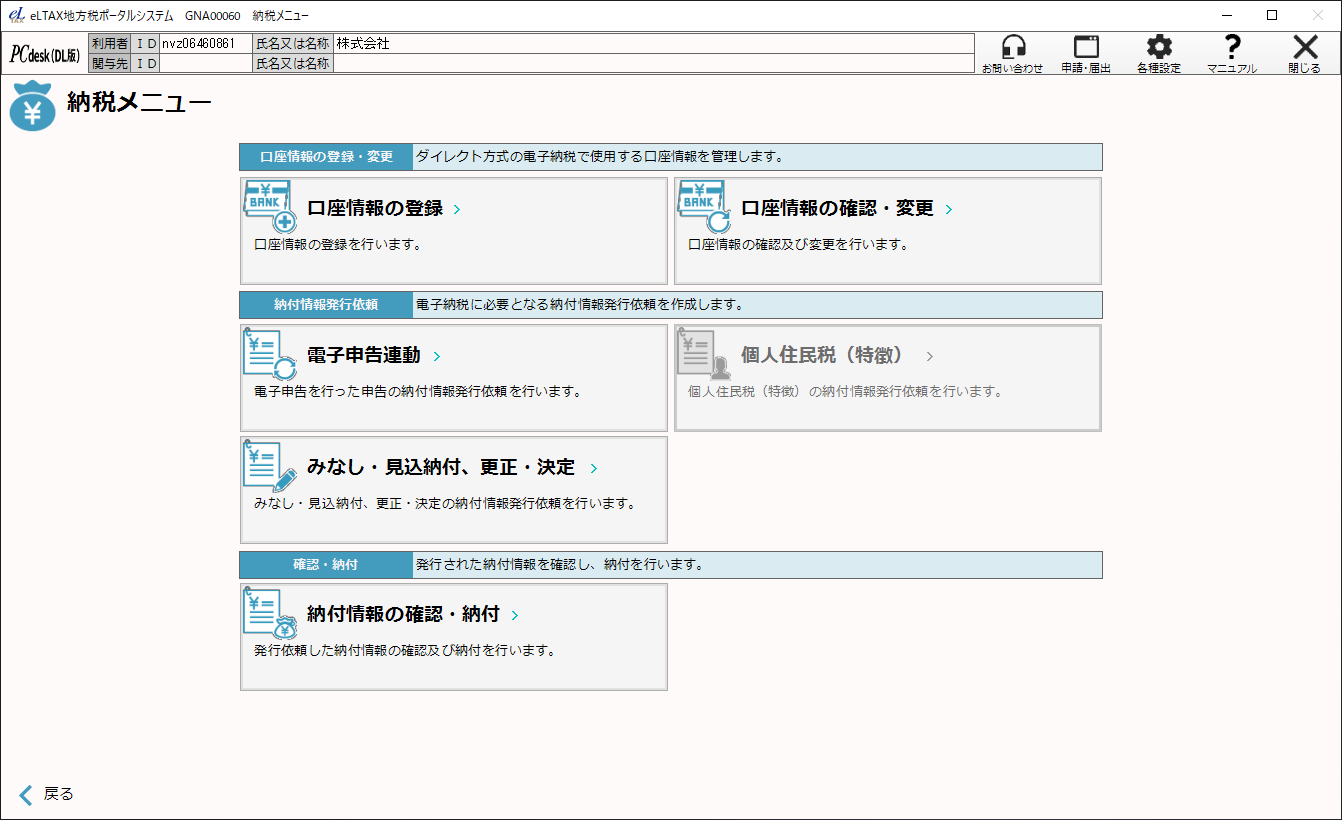Open 申請・届出 window icon

pyautogui.click(x=1086, y=47)
